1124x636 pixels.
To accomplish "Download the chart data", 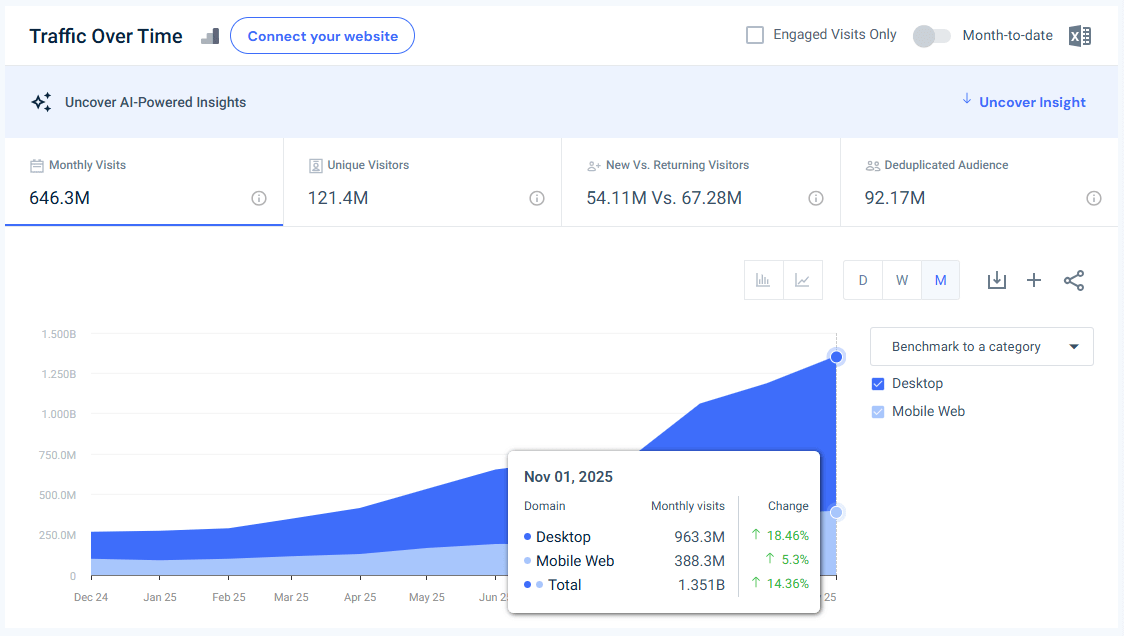I will [996, 280].
